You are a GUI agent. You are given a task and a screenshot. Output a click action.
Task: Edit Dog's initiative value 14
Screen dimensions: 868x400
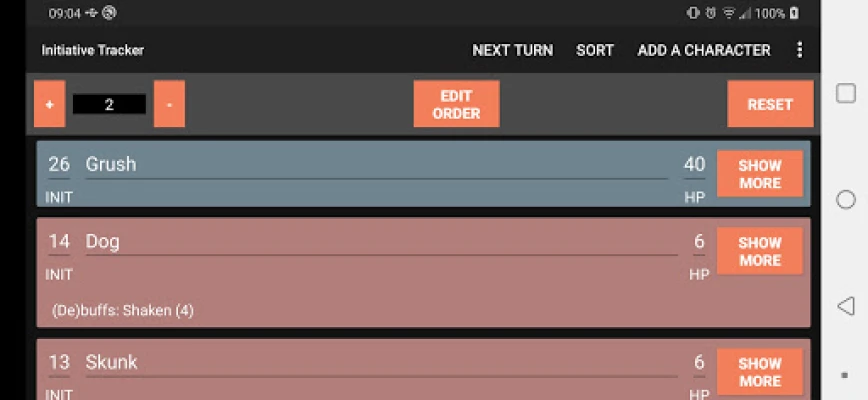click(59, 242)
